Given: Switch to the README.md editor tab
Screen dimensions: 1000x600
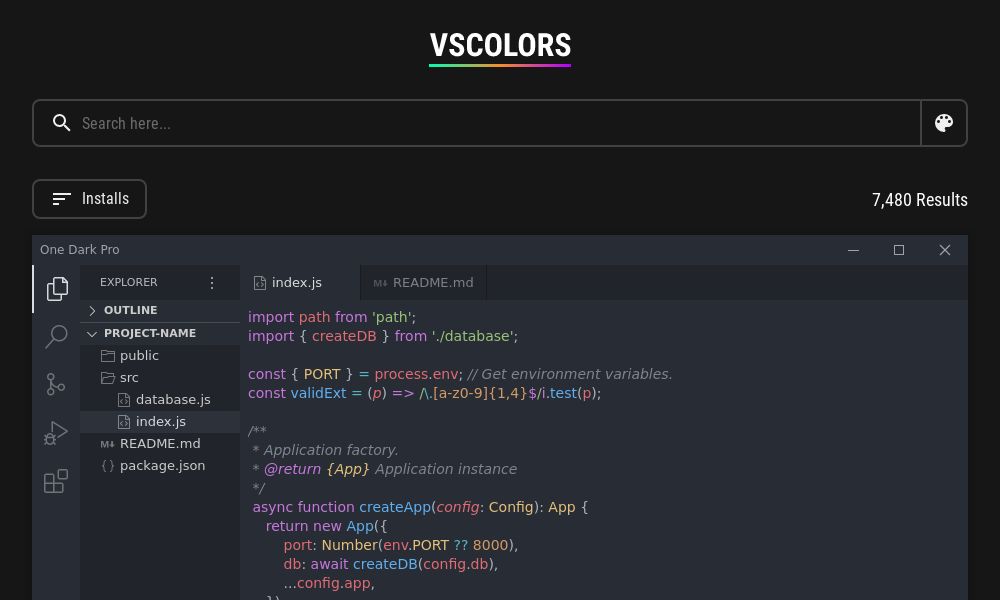Looking at the screenshot, I should click(x=423, y=282).
